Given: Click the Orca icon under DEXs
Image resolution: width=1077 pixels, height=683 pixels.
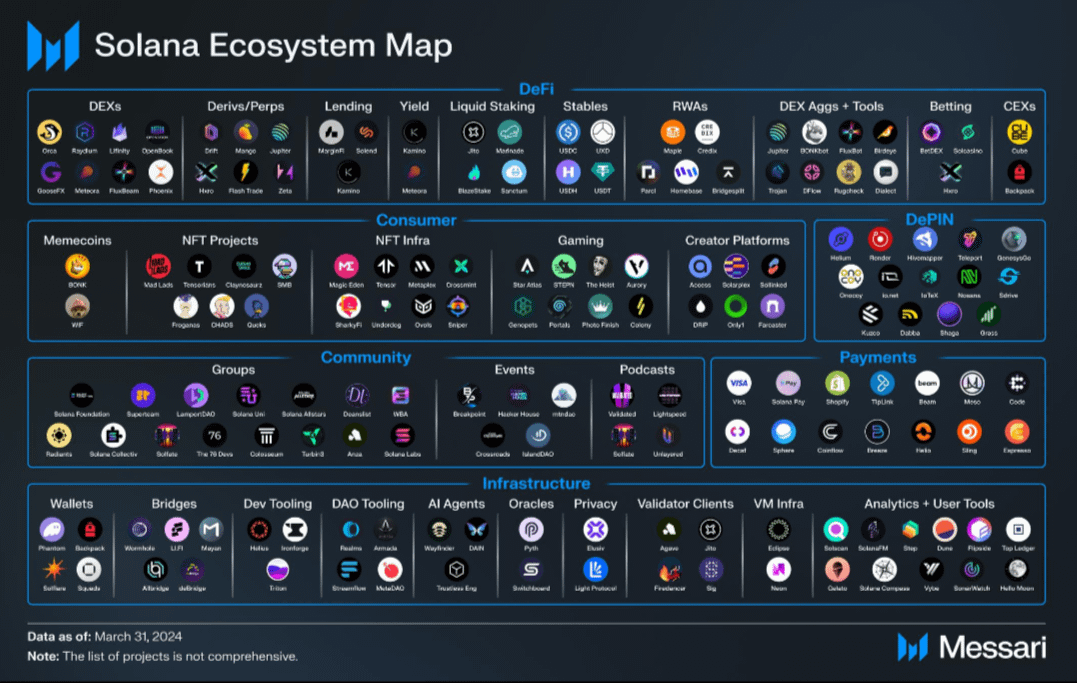Looking at the screenshot, I should [49, 132].
